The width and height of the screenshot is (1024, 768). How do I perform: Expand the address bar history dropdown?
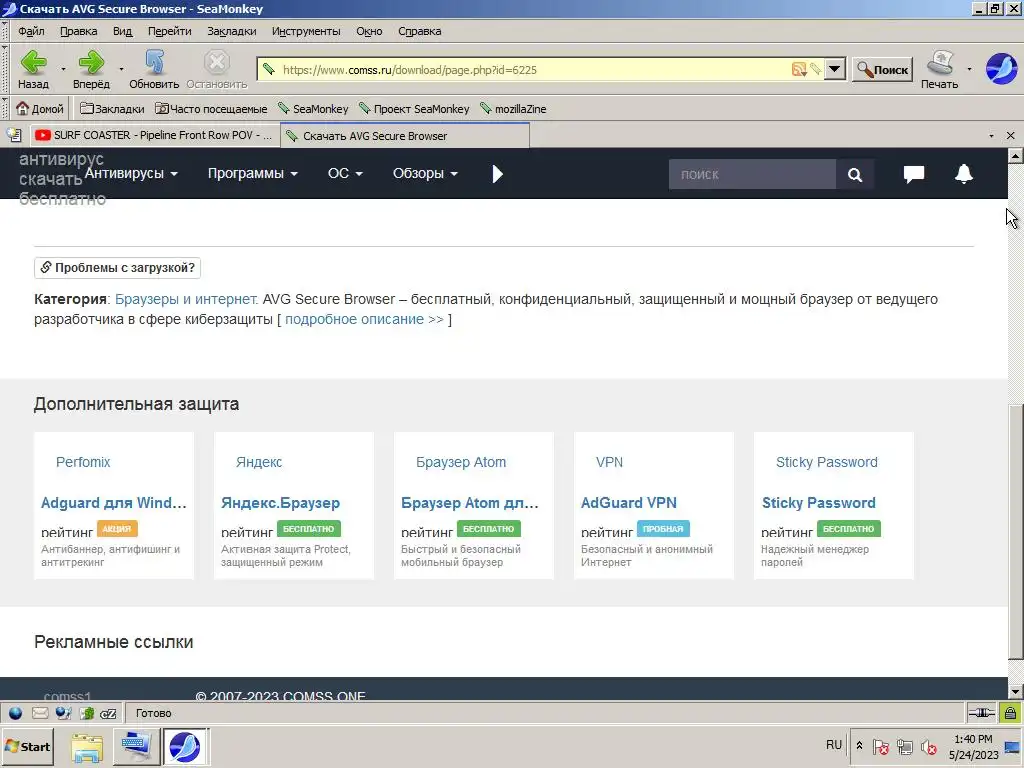835,69
